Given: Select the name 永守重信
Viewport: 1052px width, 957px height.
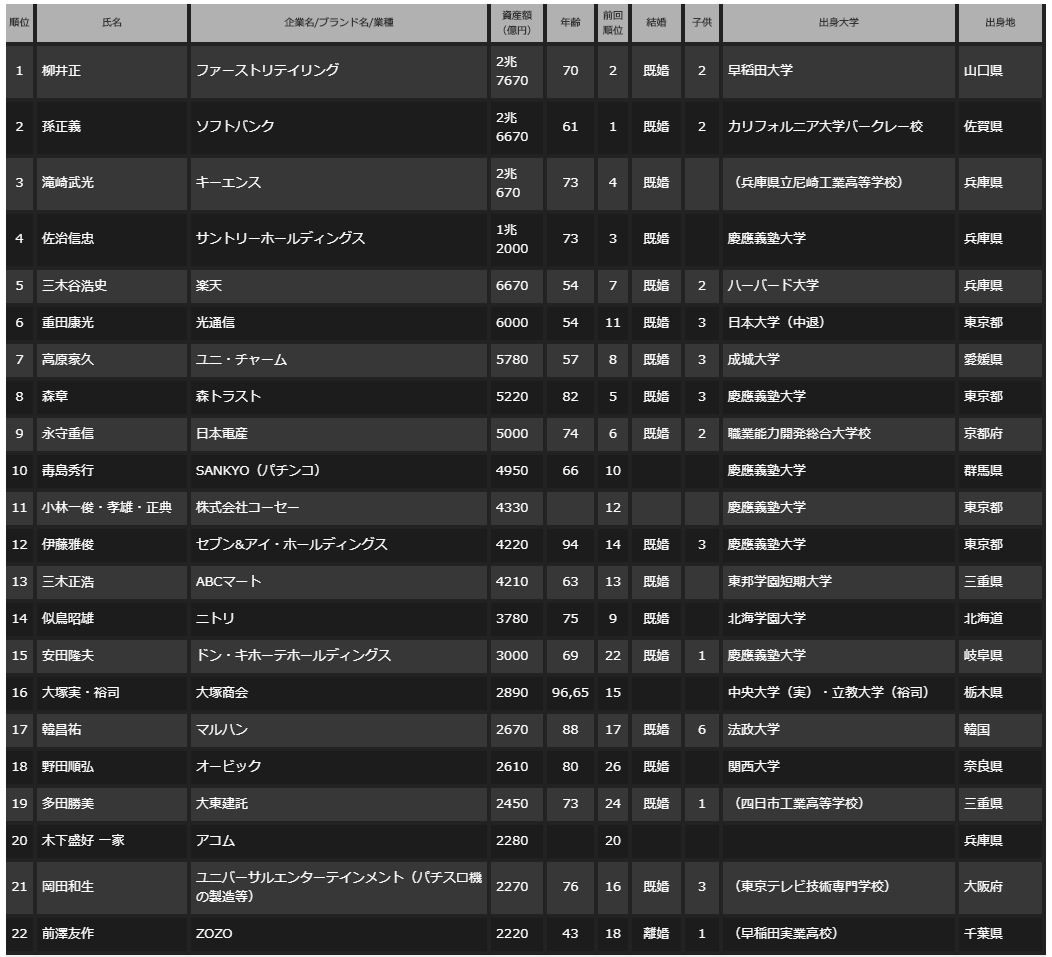Looking at the screenshot, I should tap(68, 433).
